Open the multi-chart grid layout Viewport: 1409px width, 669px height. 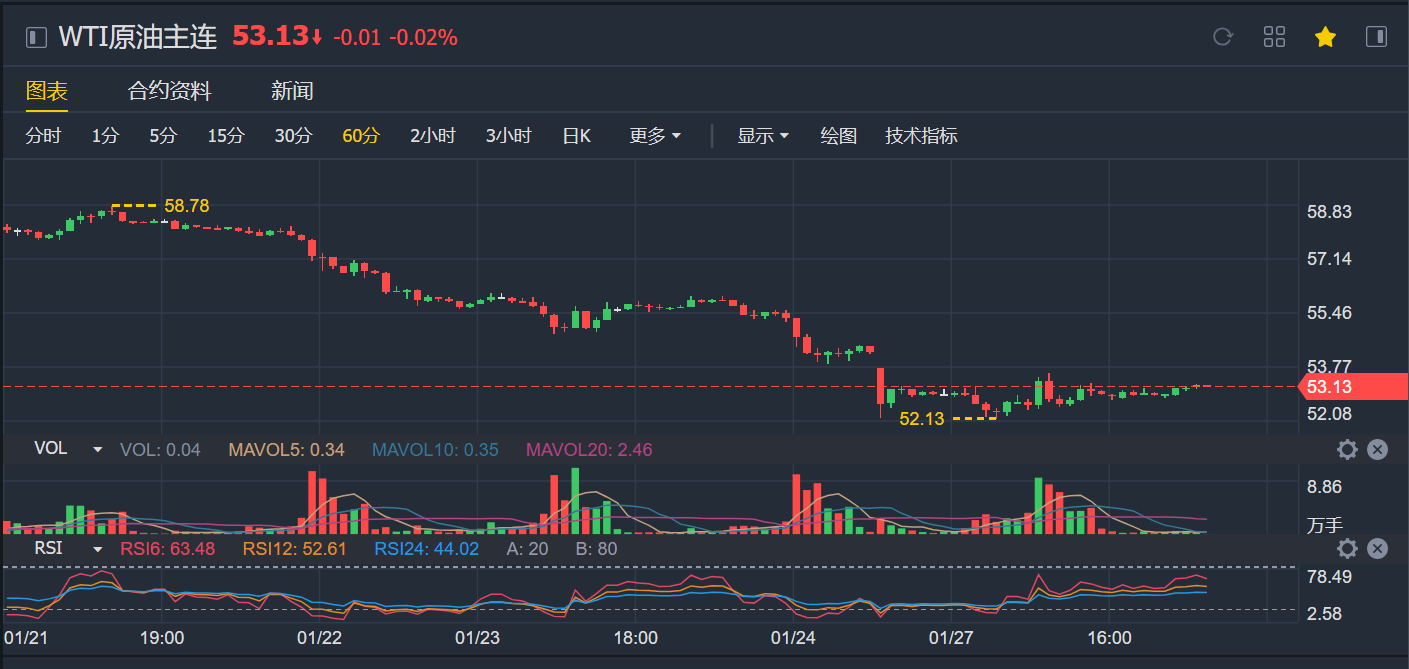point(1274,37)
